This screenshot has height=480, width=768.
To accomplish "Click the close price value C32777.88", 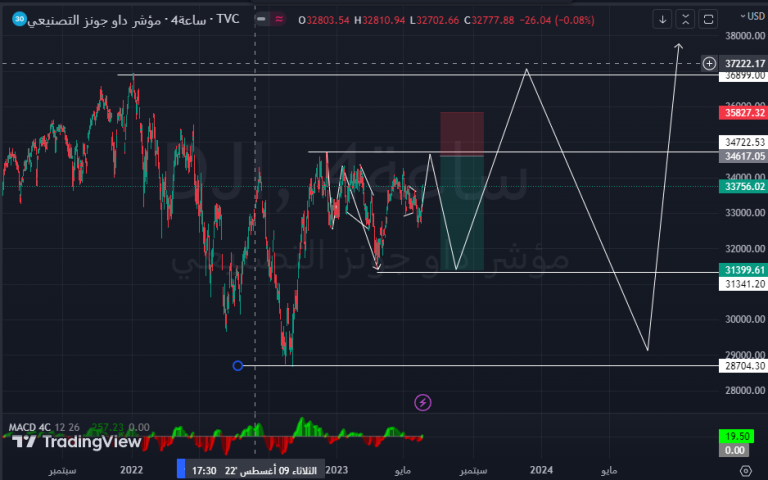I will tap(489, 20).
